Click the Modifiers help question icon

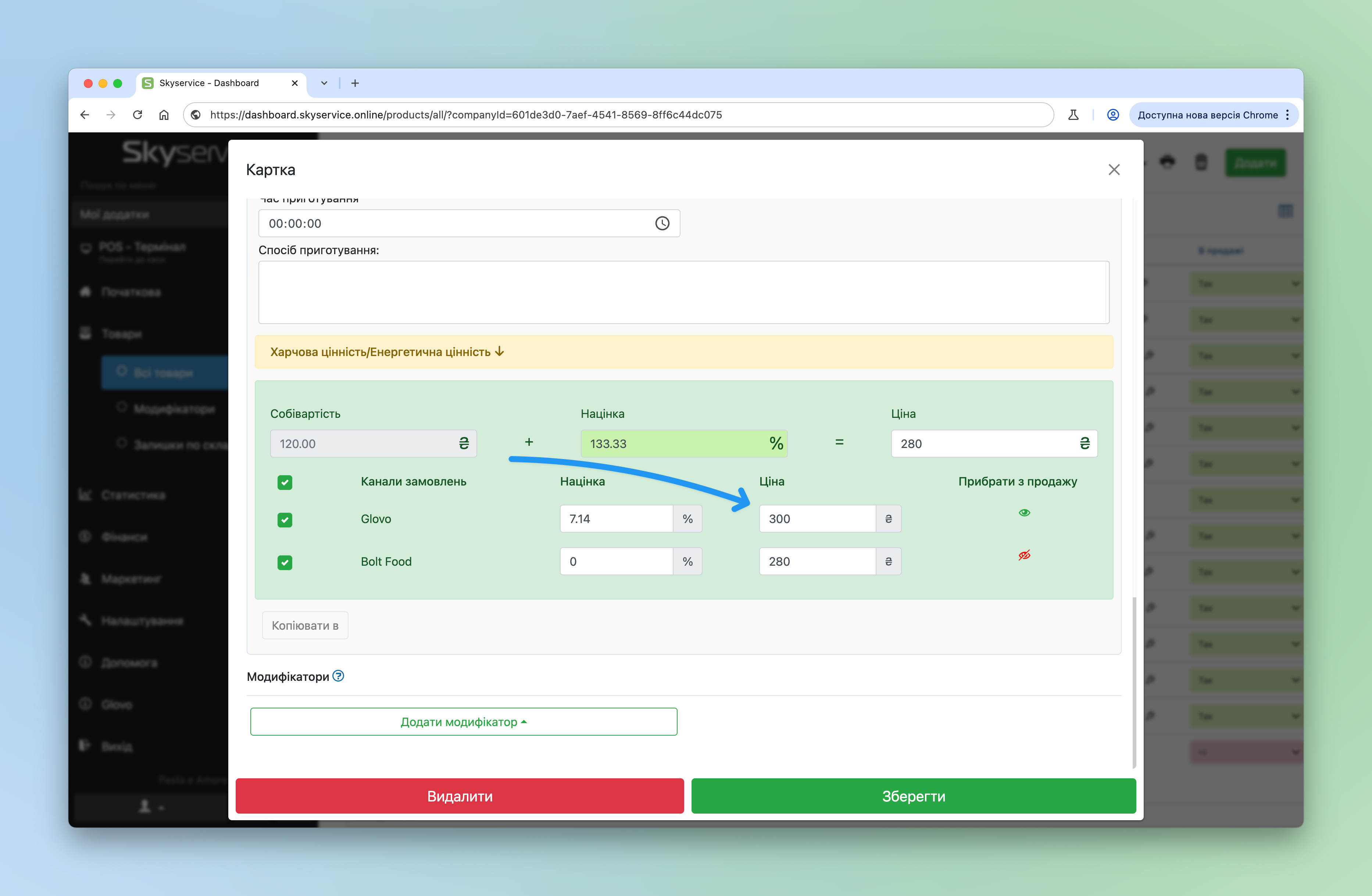pyautogui.click(x=338, y=676)
